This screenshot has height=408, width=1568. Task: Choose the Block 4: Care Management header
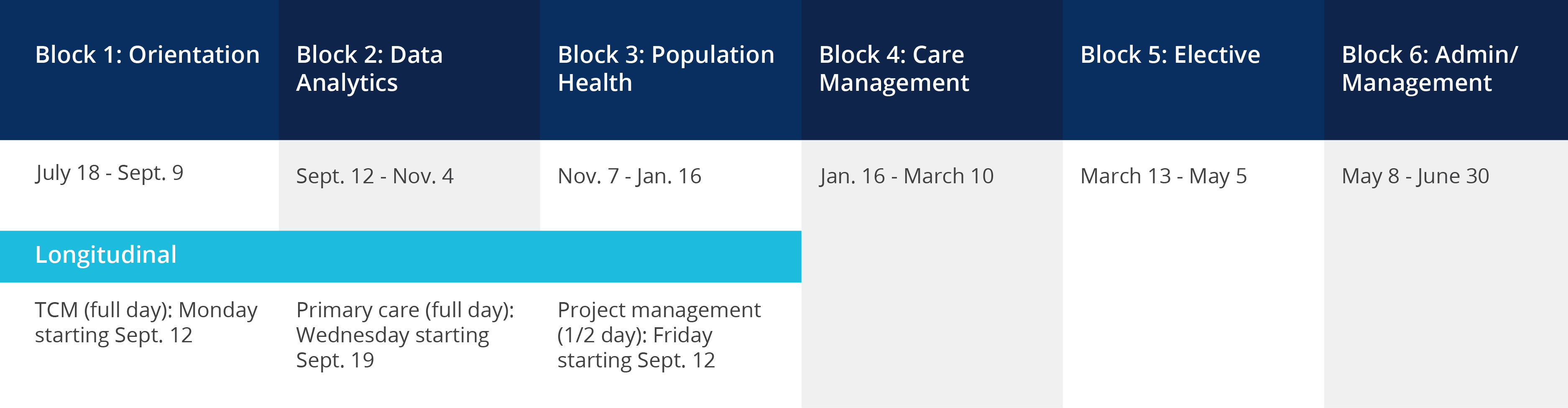[x=894, y=68]
